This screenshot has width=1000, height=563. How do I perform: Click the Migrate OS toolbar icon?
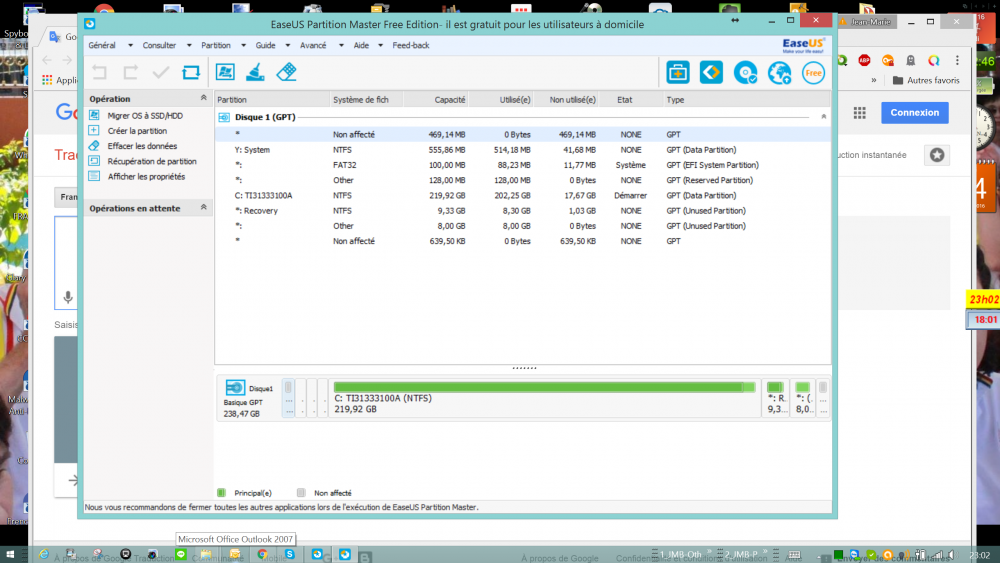[225, 72]
